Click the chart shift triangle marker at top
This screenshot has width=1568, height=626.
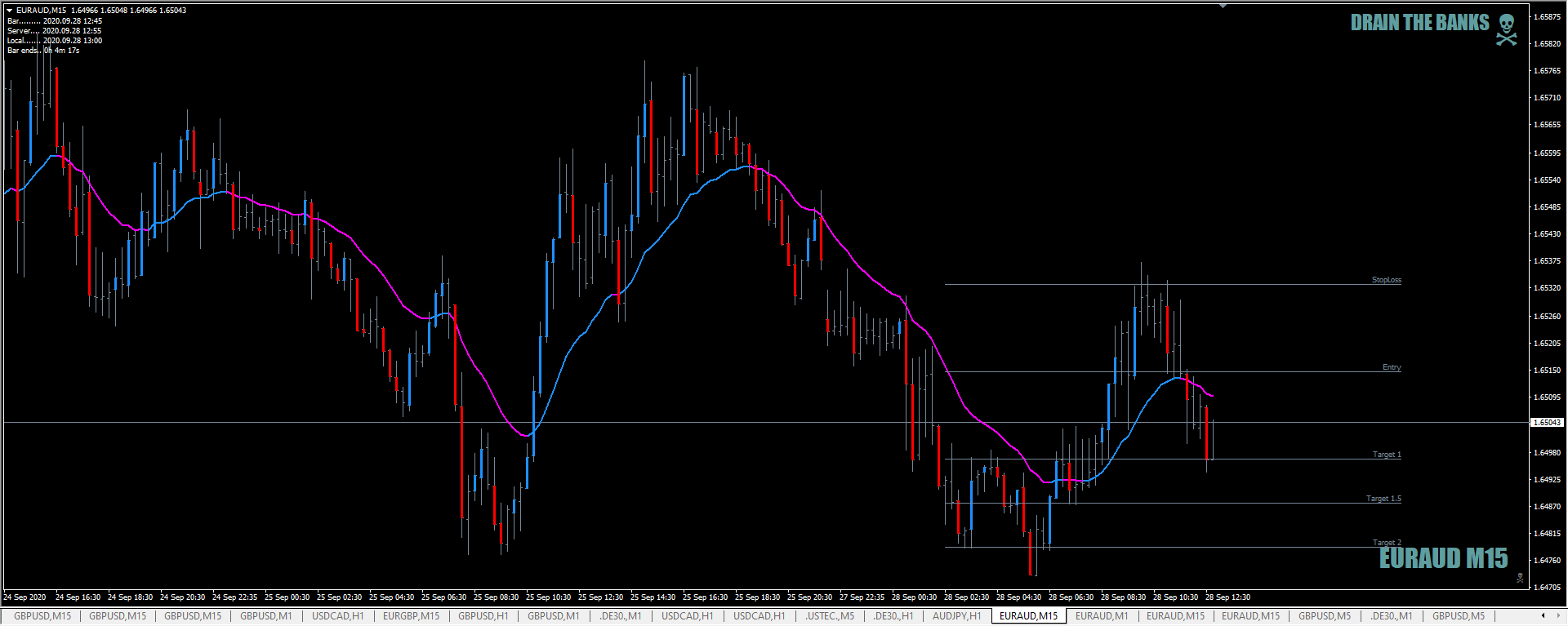point(1223,6)
